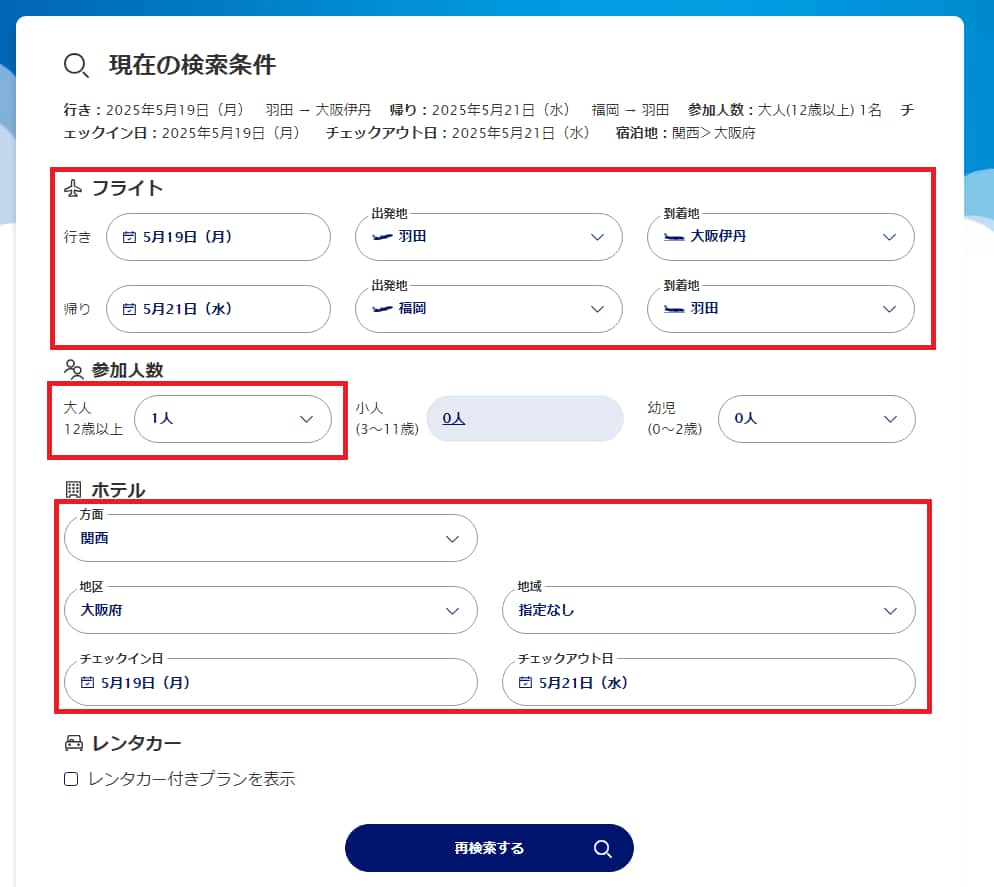Click the レンタカー付きプランを表示 label text
Viewport: 994px width, 887px height.
click(191, 779)
